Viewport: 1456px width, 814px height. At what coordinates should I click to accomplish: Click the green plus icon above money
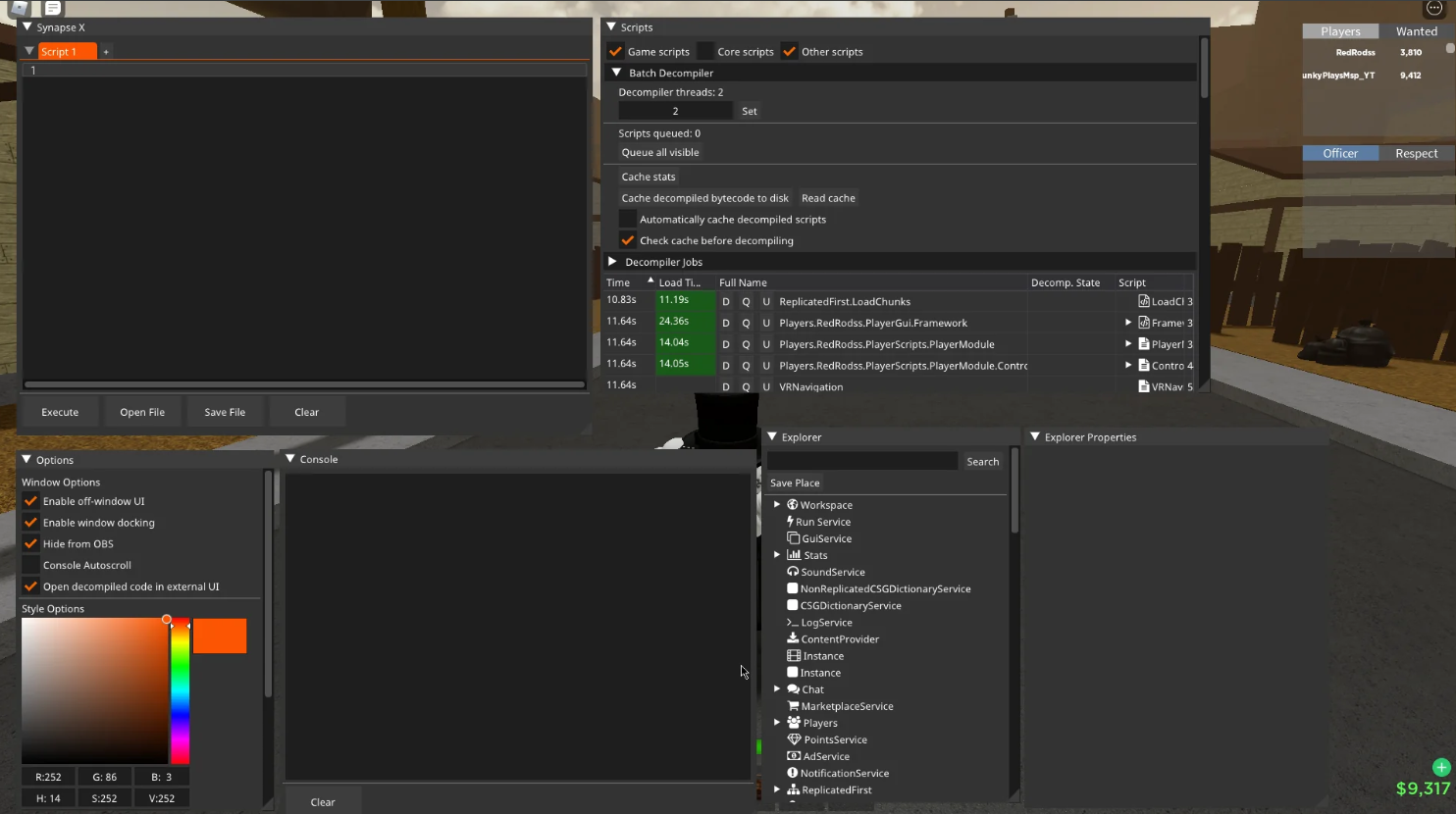(x=1441, y=767)
